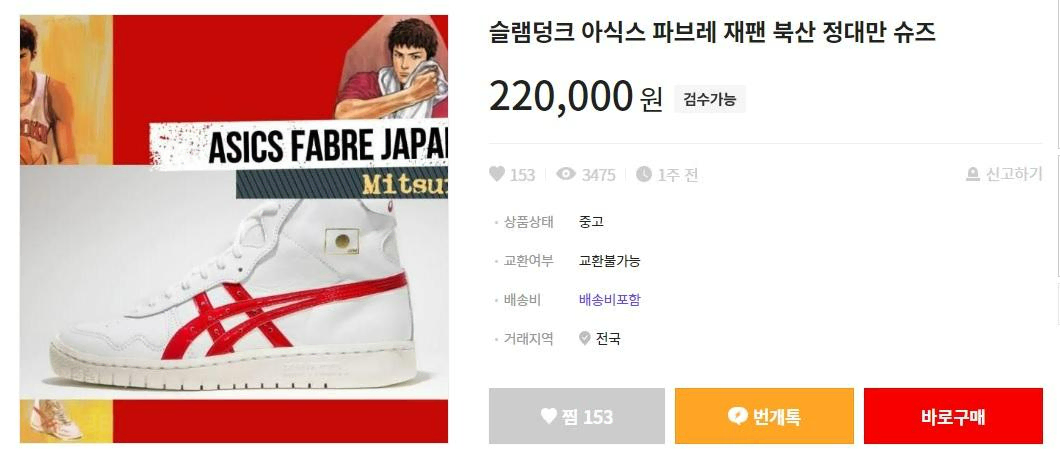Screen dimensions: 1060x457
Task: Click the 220,000 원 price
Action: click(x=576, y=97)
